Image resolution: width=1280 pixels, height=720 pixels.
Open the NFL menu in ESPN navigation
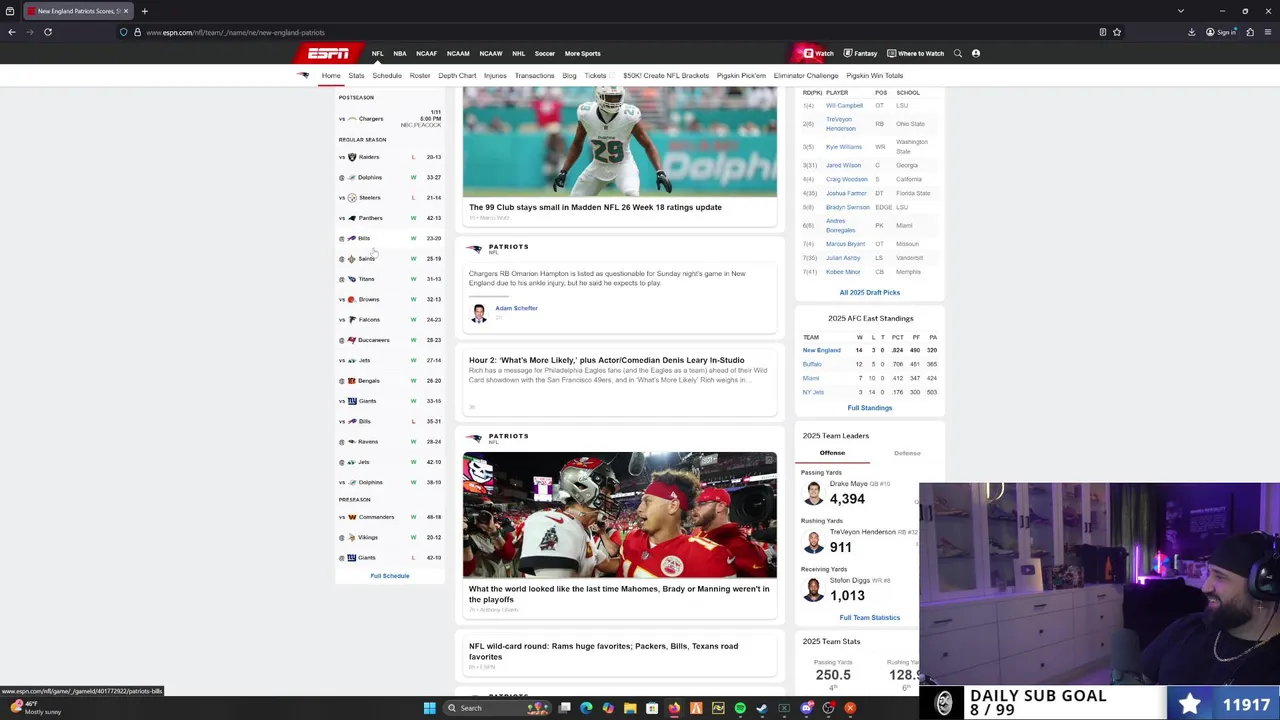(377, 53)
